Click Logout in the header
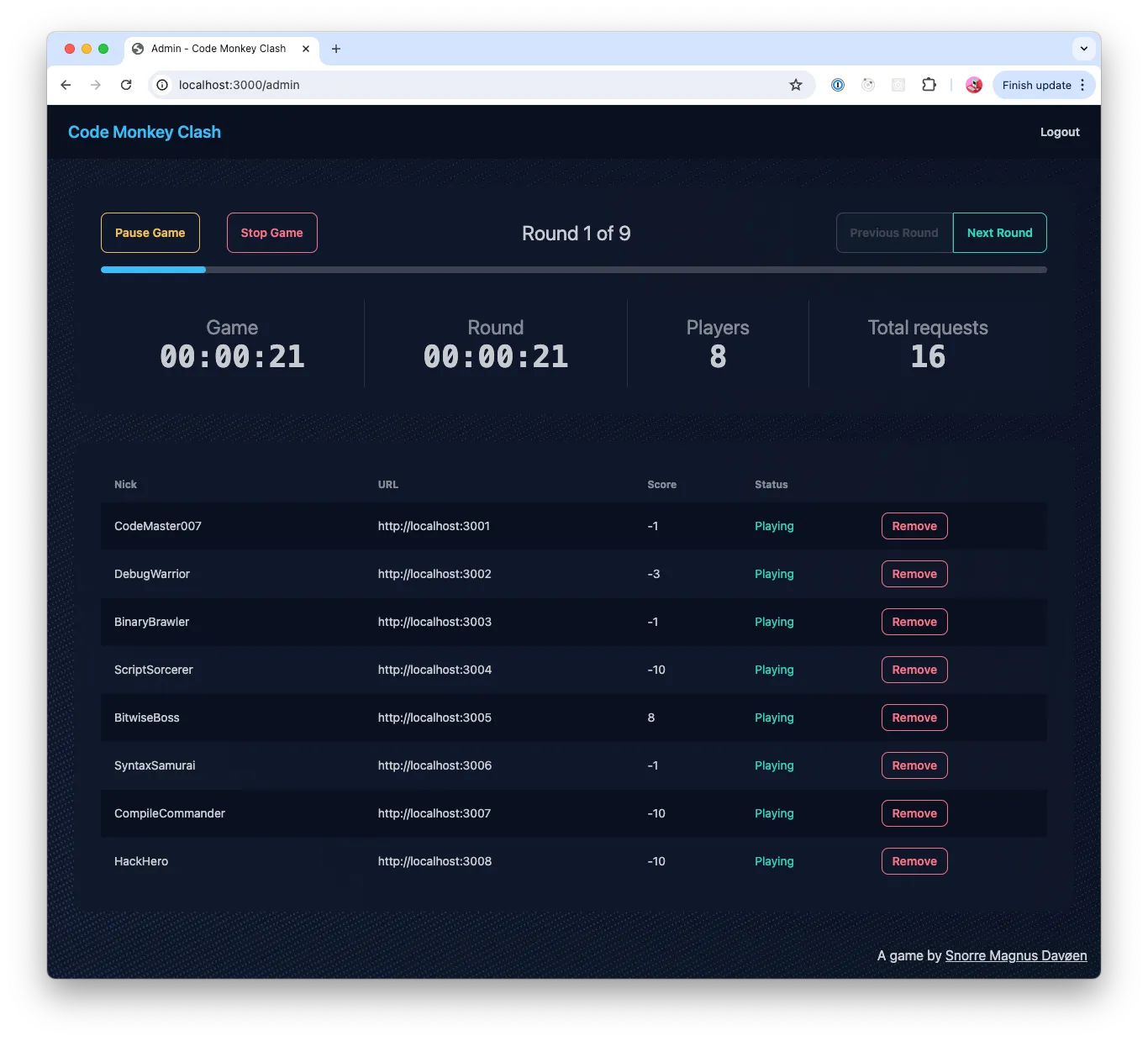This screenshot has width=1148, height=1041. [1059, 132]
